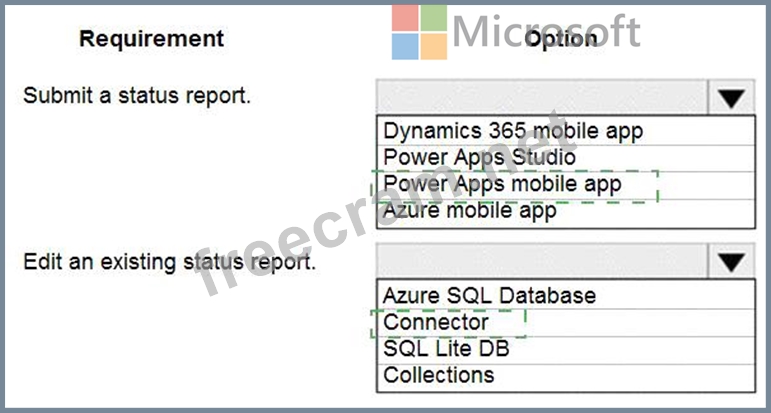Choose Collections option

(x=565, y=377)
